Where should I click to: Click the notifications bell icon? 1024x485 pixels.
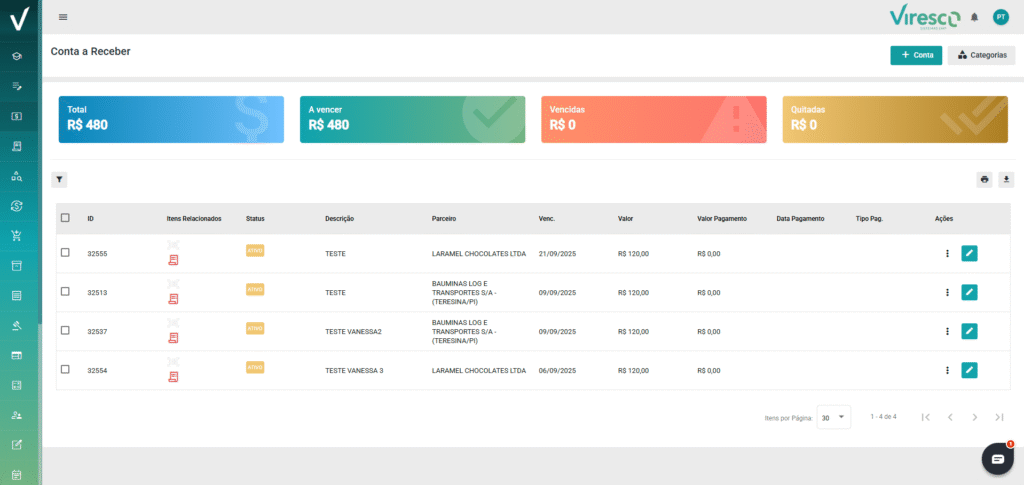click(974, 17)
